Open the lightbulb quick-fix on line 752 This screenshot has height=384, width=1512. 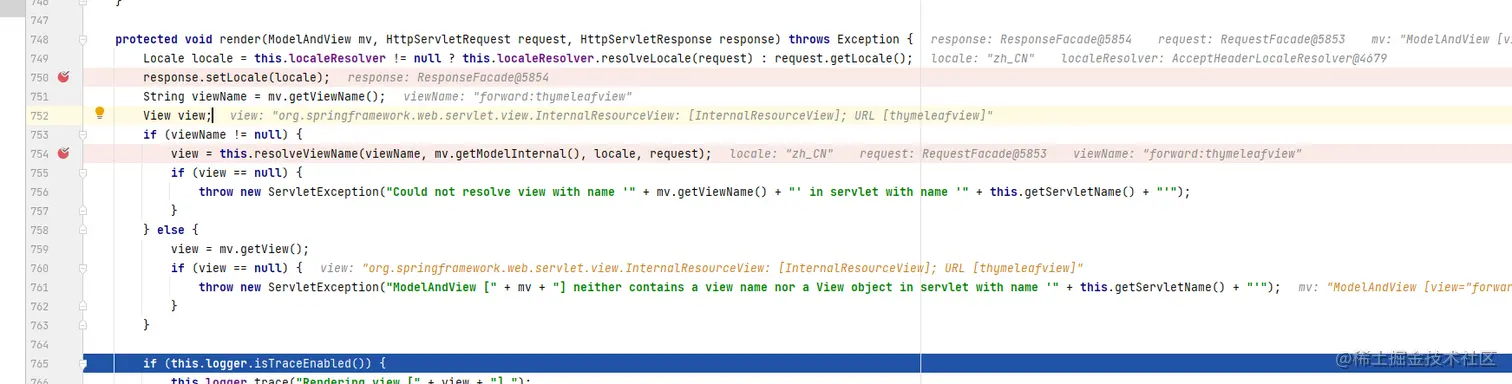[99, 114]
